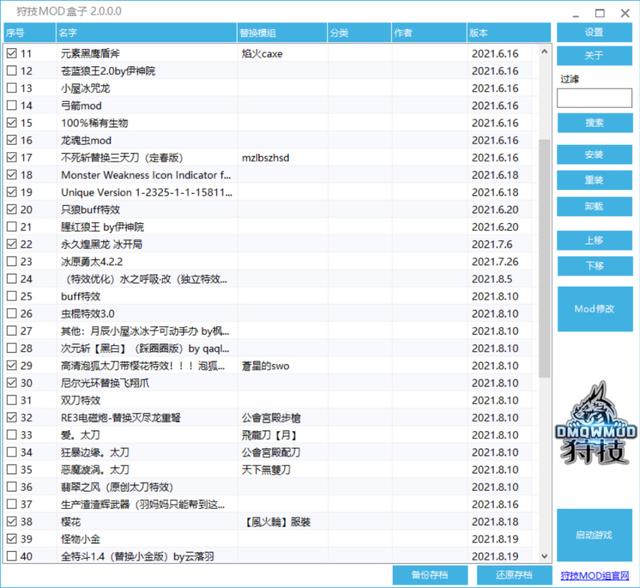Click the 替换模组 column header
The width and height of the screenshot is (640, 588).
(280, 34)
